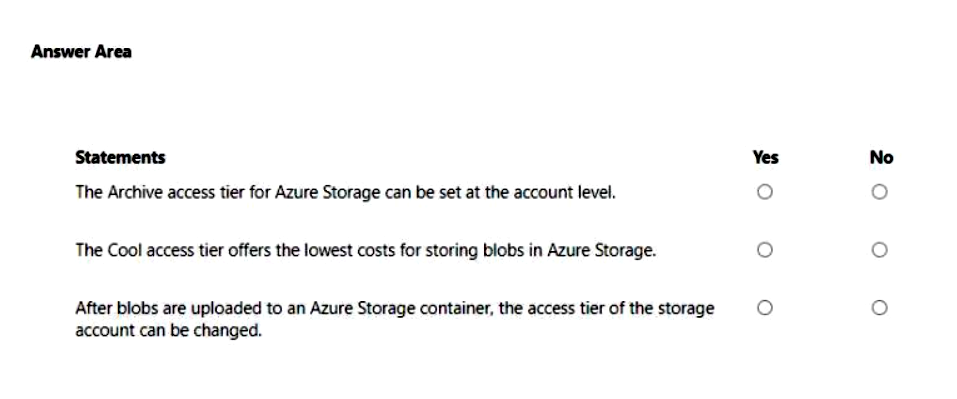The height and width of the screenshot is (399, 957).
Task: Click the No column header
Action: click(x=881, y=157)
